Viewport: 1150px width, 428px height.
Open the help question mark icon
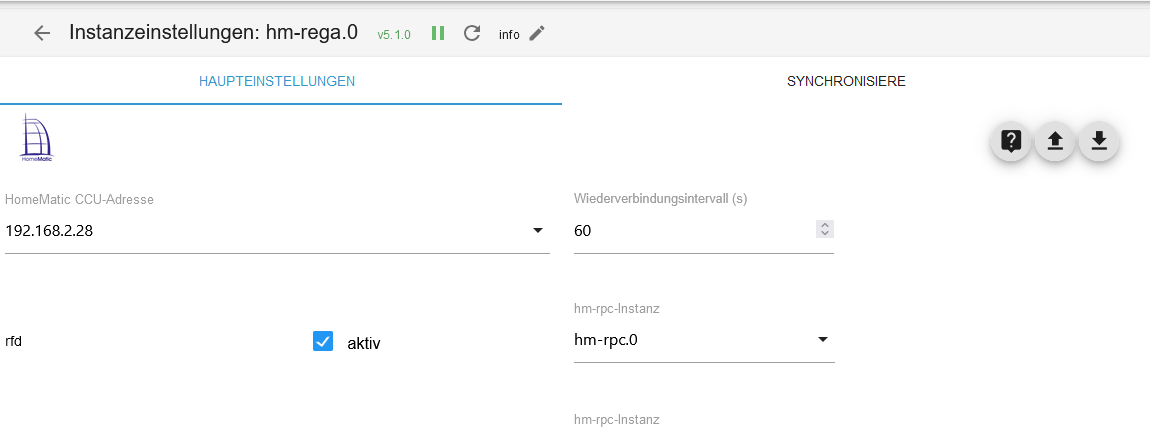[x=1011, y=141]
